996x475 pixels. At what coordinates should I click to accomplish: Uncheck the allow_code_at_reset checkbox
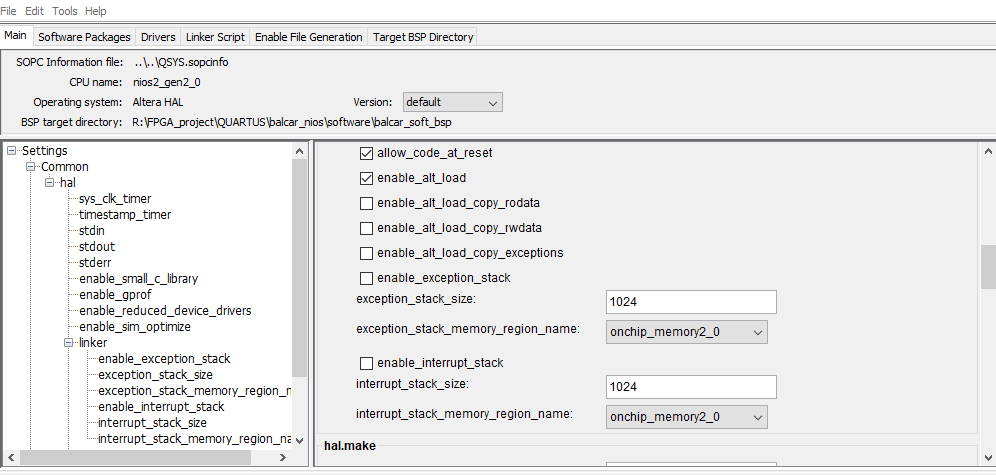pyautogui.click(x=366, y=154)
